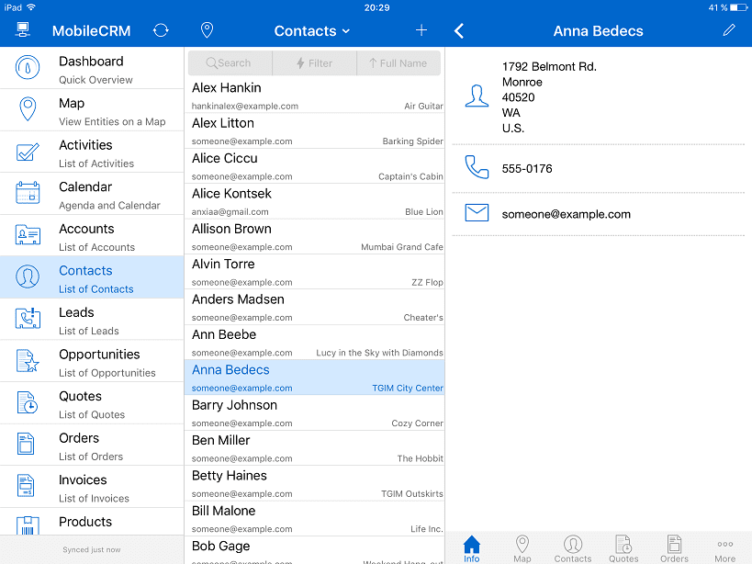Tap the address person icon

(x=477, y=96)
